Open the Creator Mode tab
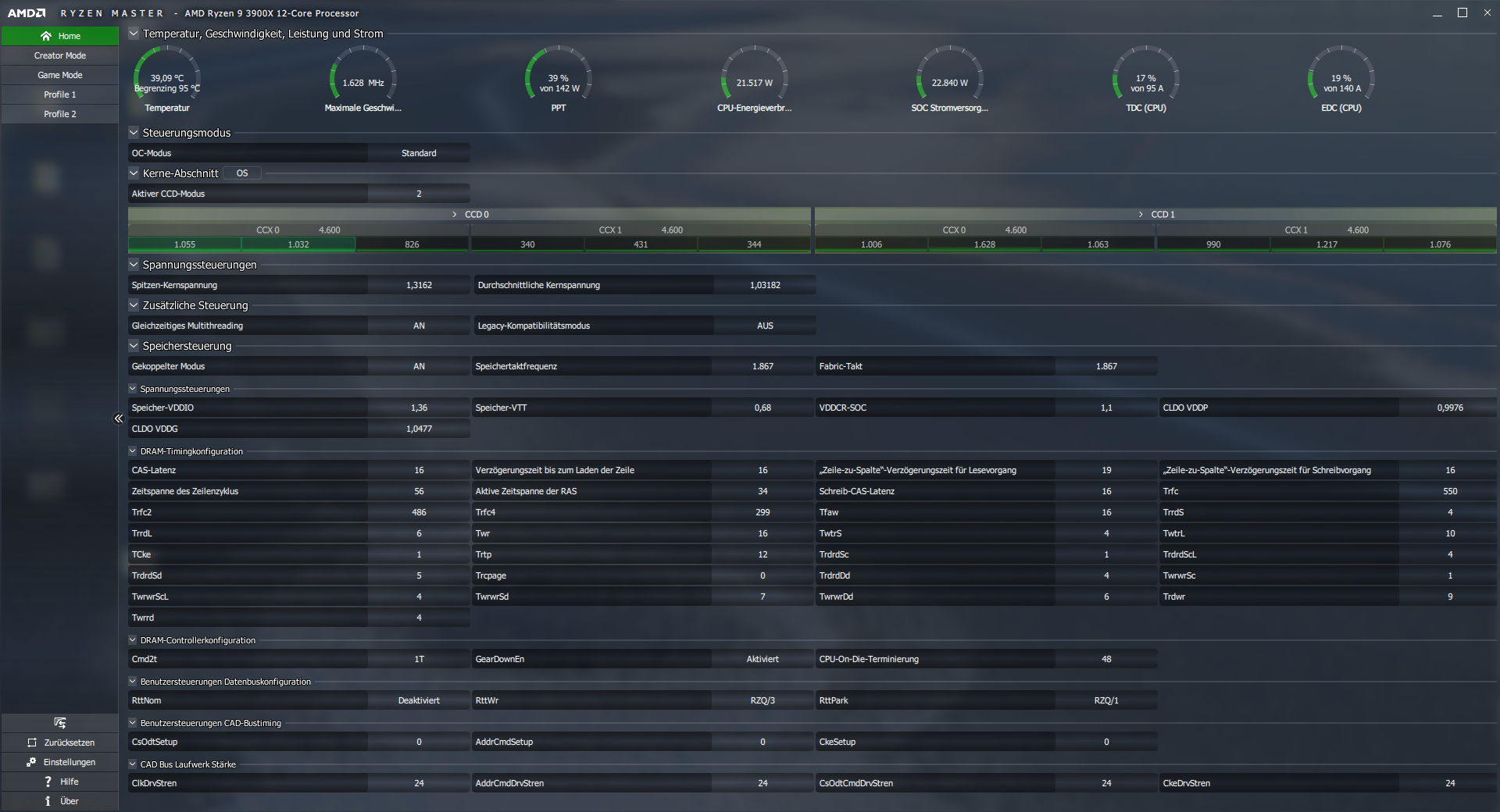This screenshot has width=1500, height=812. point(60,55)
